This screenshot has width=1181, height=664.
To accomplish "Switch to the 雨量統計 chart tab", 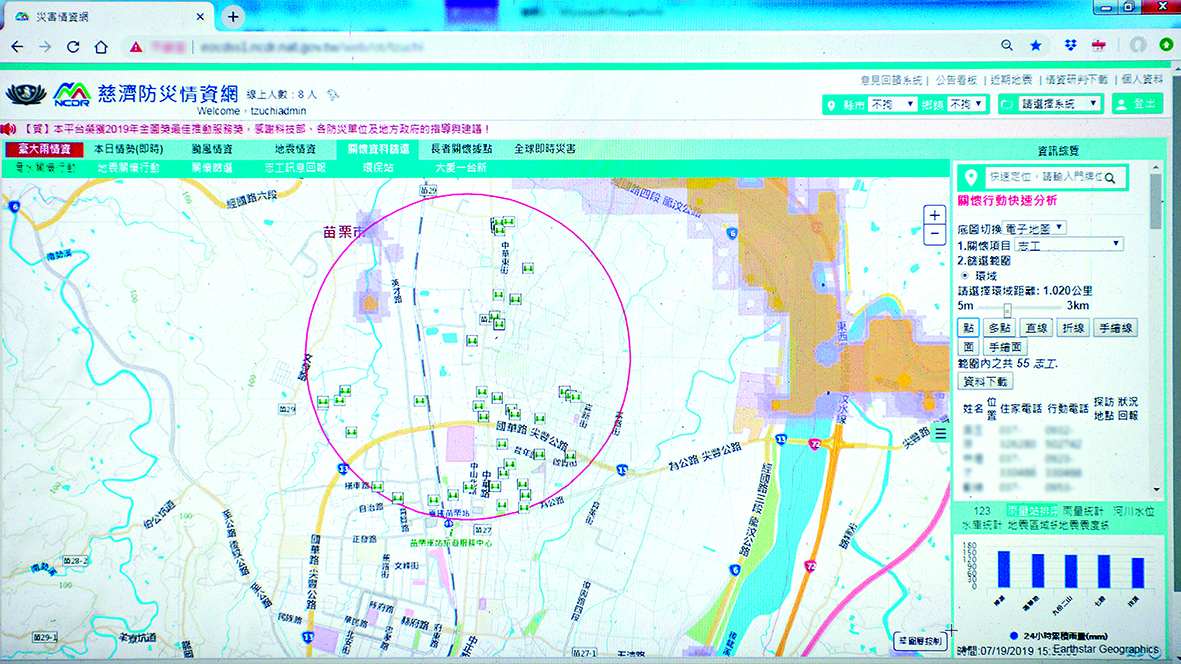I will [x=1083, y=511].
